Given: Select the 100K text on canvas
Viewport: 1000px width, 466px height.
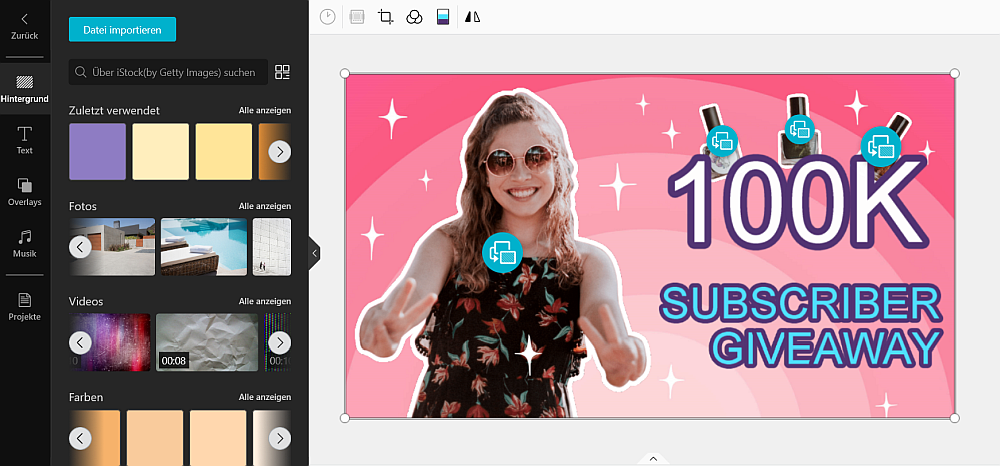Looking at the screenshot, I should pyautogui.click(x=797, y=203).
